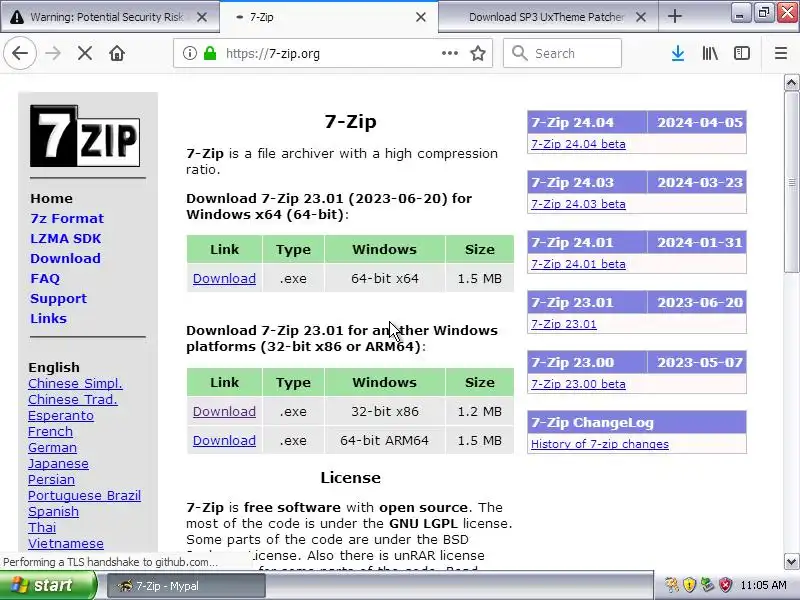Open the 7-Zip 23.00 beta link
Image resolution: width=800 pixels, height=600 pixels.
[x=578, y=384]
